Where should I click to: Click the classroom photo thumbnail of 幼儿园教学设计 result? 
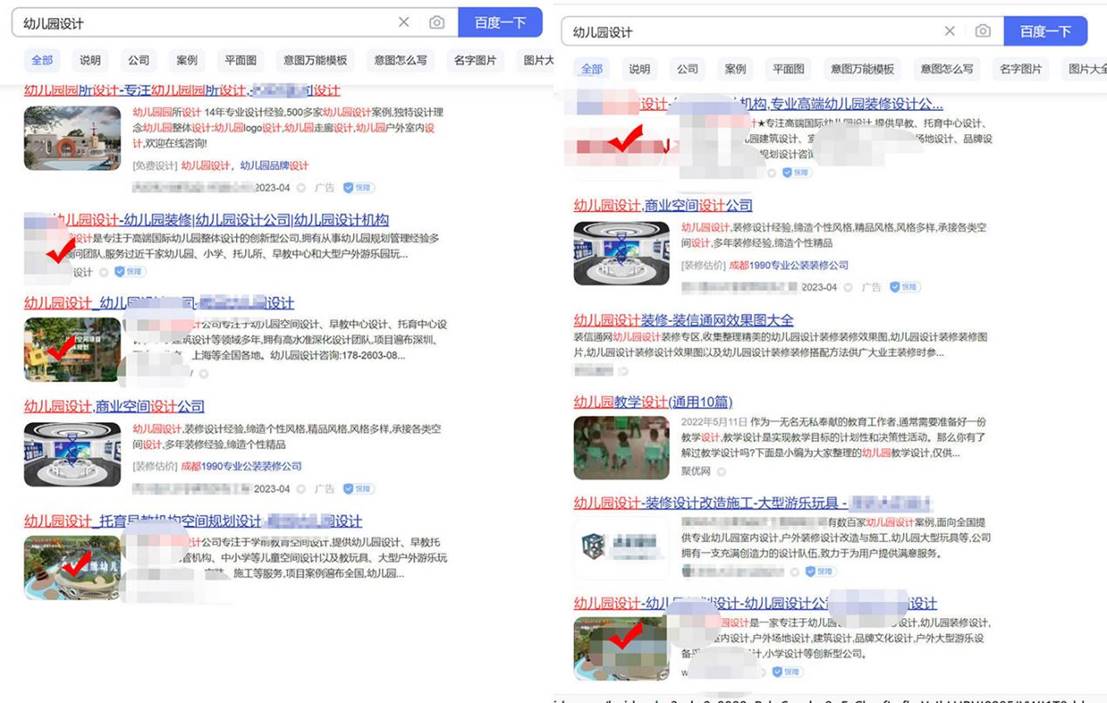624,447
